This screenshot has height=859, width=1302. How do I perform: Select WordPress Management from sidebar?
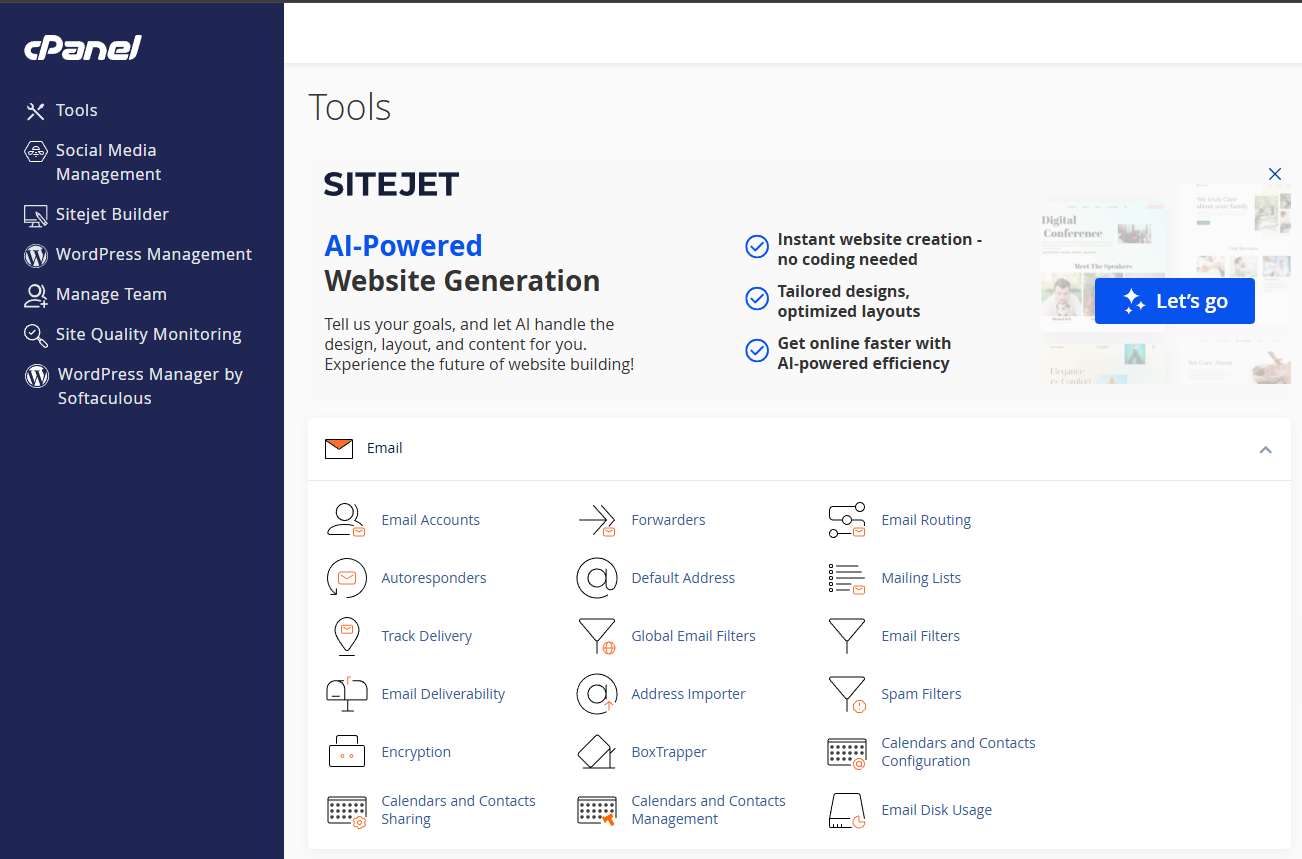(x=154, y=254)
